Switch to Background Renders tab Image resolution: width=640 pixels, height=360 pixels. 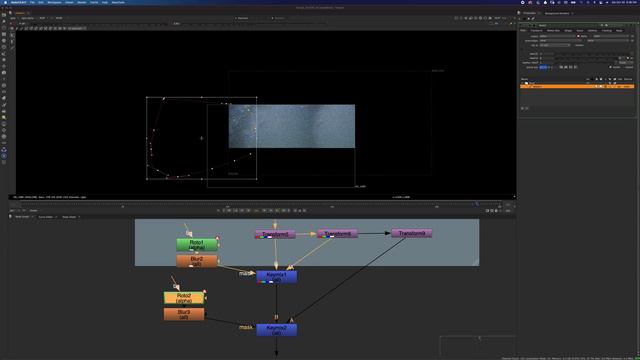tap(557, 13)
